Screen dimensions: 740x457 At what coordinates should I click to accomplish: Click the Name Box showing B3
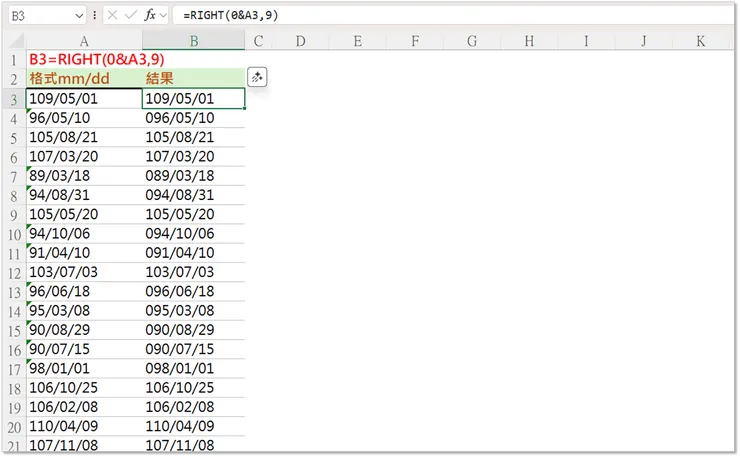pos(42,16)
